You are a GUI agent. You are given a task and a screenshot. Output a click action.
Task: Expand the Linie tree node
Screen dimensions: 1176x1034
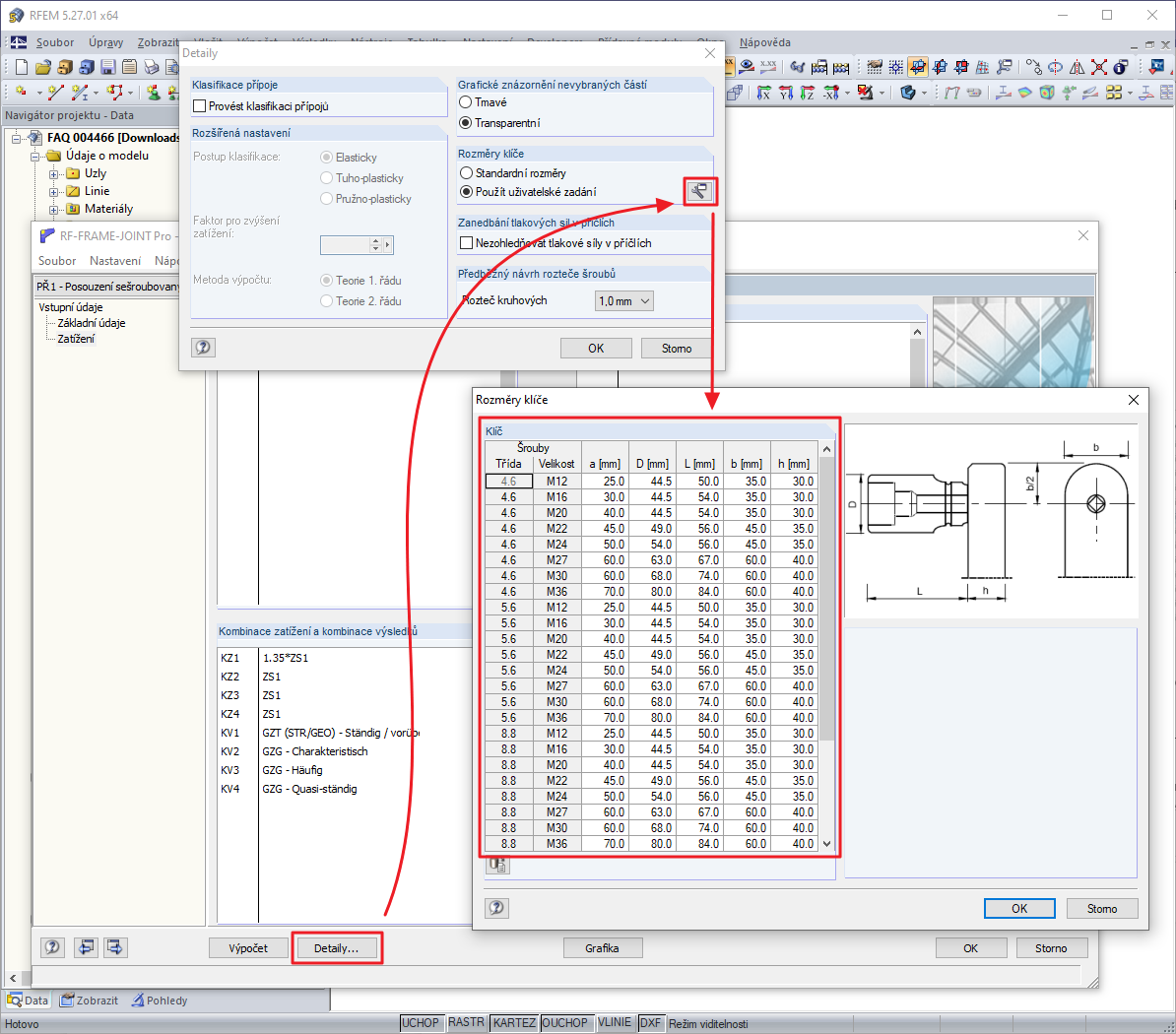click(53, 192)
